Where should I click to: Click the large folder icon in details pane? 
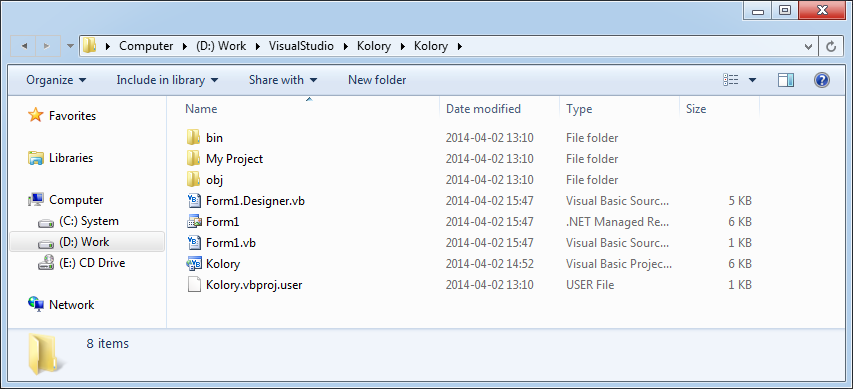tap(48, 354)
